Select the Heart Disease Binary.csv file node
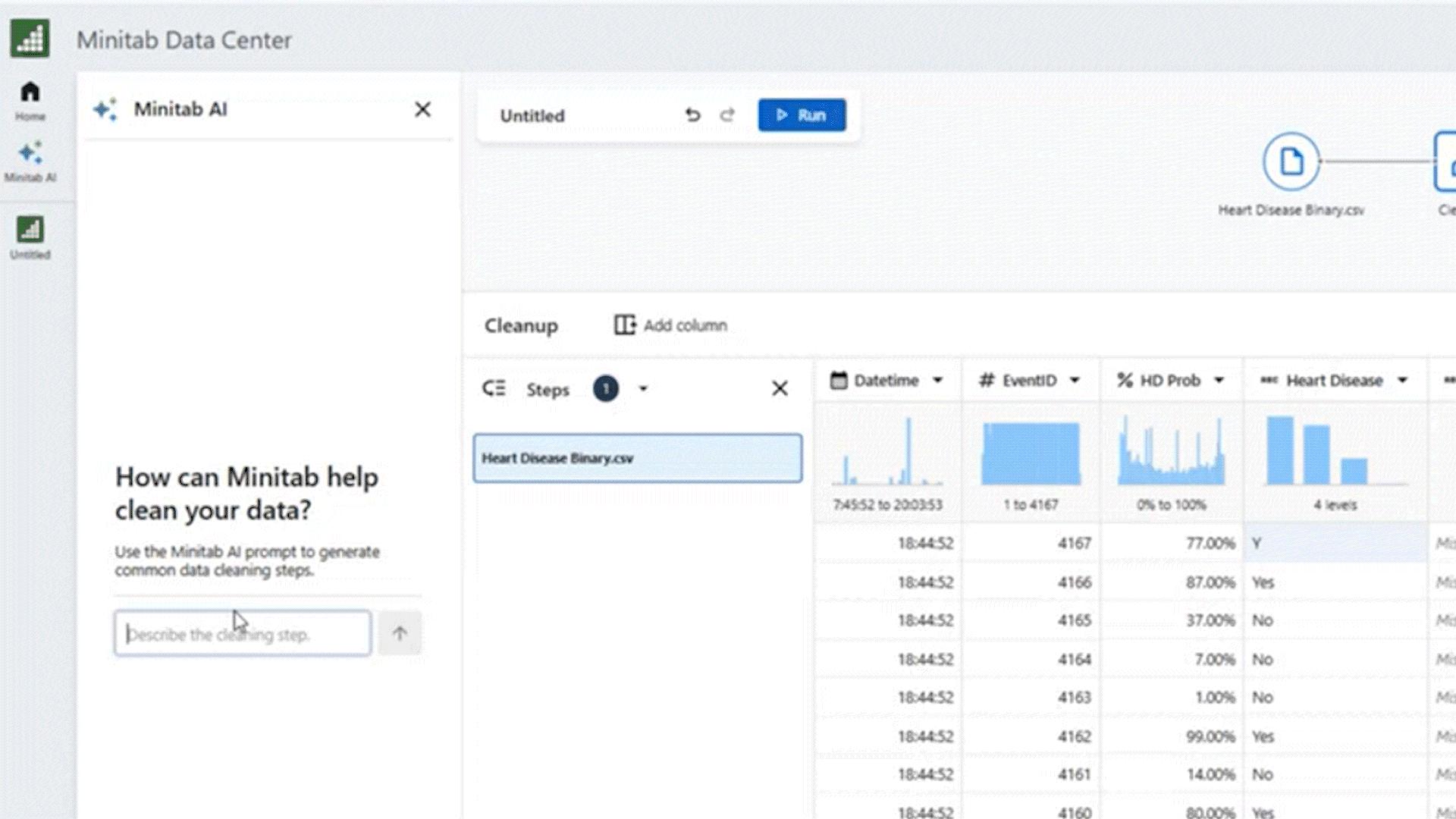 [1291, 162]
